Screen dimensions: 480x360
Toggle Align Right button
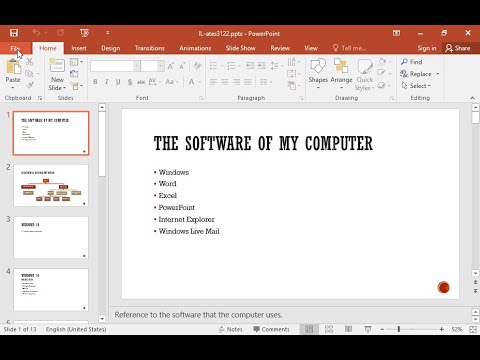pyautogui.click(x=236, y=82)
